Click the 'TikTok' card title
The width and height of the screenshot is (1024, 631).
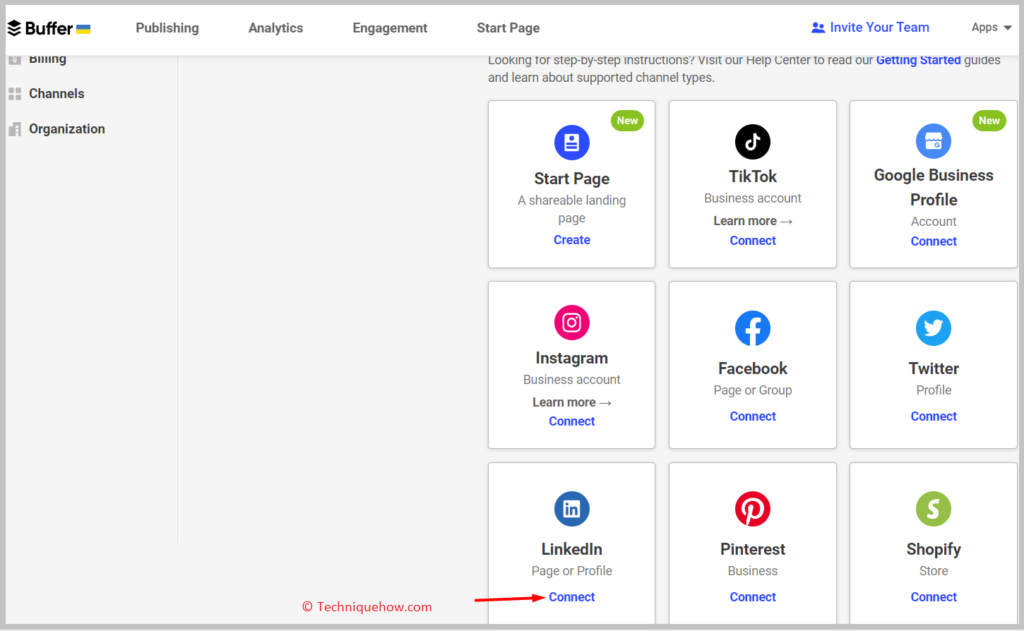[752, 176]
